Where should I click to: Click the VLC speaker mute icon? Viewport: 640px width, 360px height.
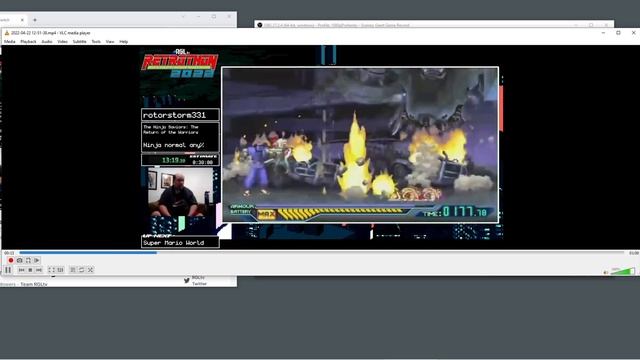click(606, 272)
